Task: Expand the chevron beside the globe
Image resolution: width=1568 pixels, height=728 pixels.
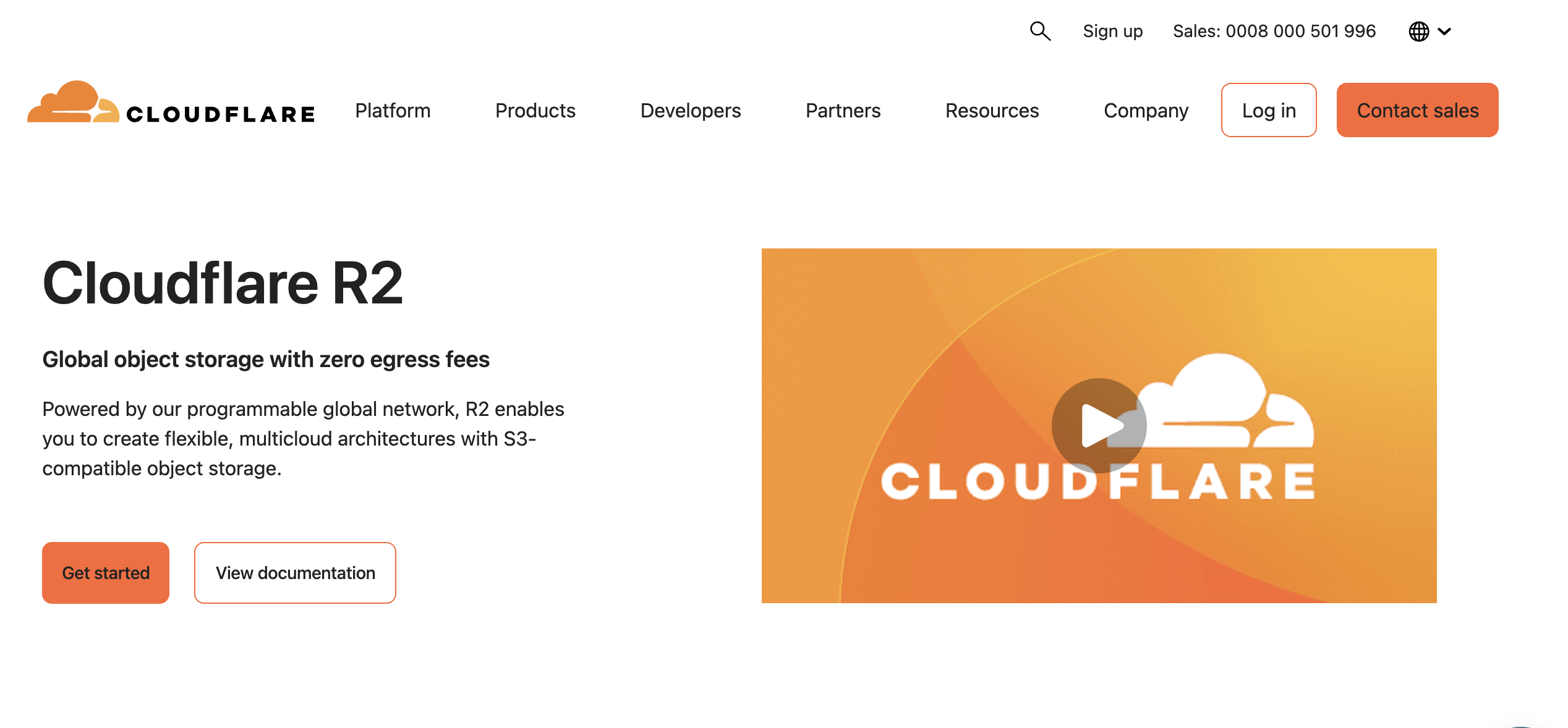Action: [x=1445, y=32]
